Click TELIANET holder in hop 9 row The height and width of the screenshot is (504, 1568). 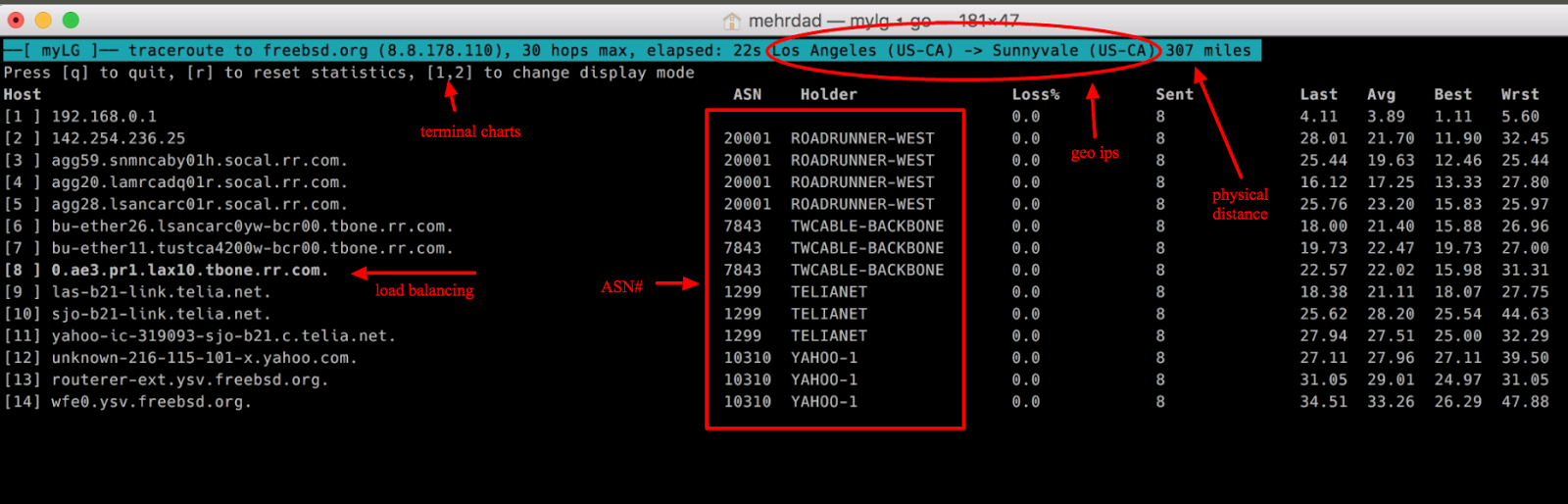click(829, 292)
